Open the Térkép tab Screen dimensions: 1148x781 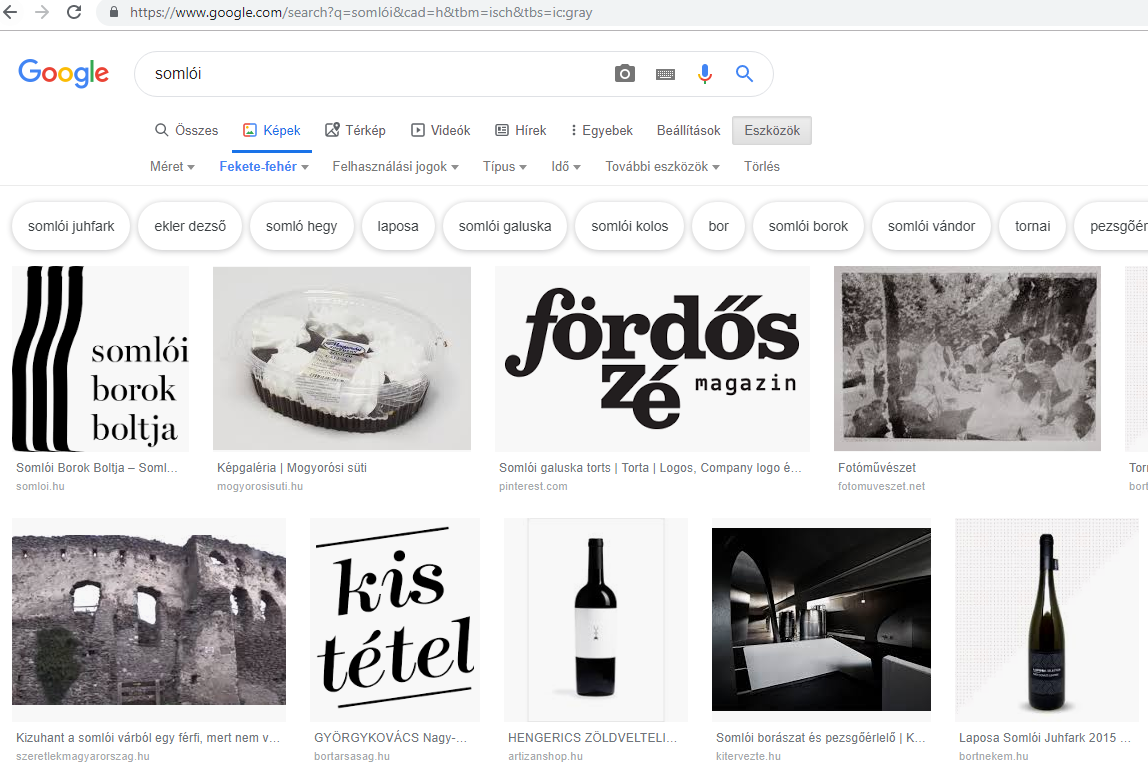point(355,130)
